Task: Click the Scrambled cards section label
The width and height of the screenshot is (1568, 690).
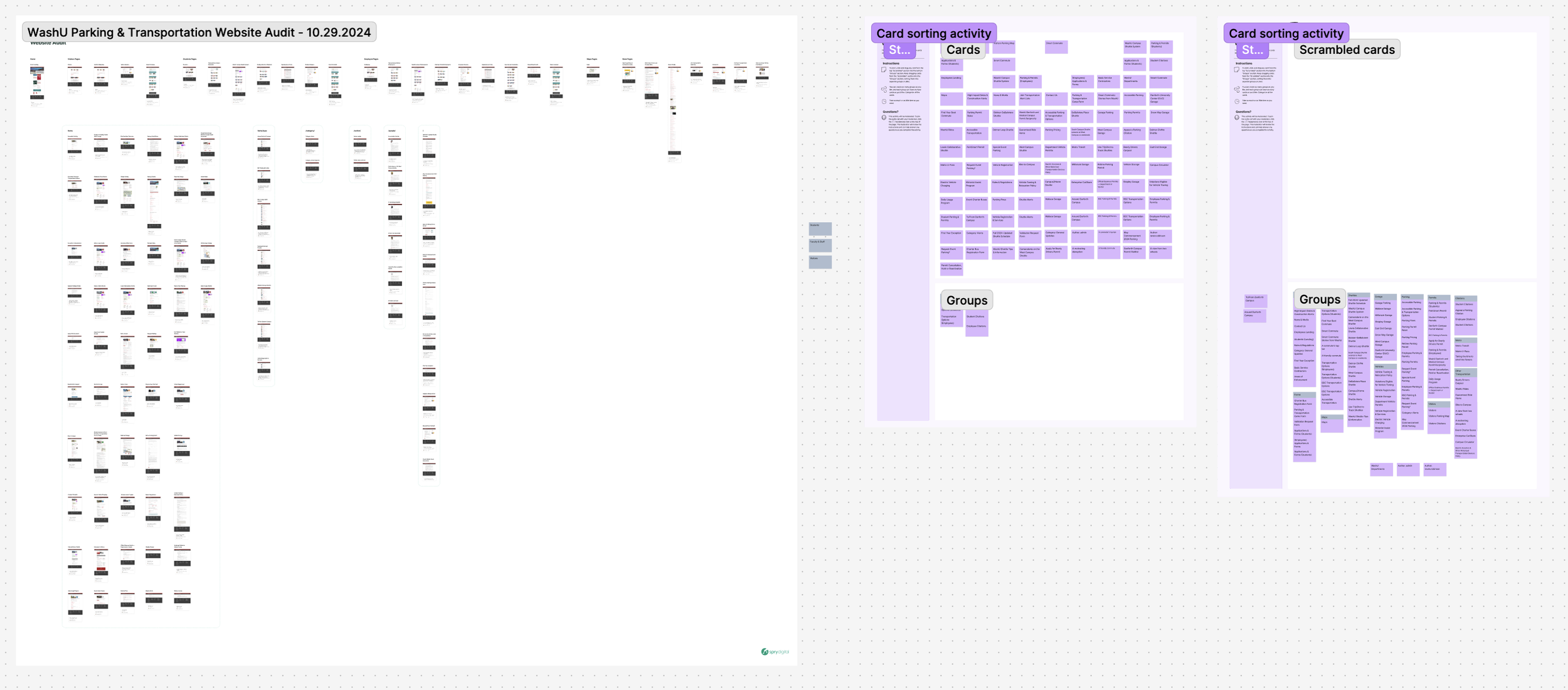Action: (1346, 50)
